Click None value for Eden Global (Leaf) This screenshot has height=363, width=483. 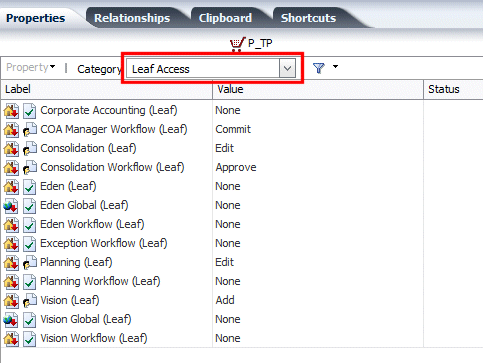tap(228, 205)
